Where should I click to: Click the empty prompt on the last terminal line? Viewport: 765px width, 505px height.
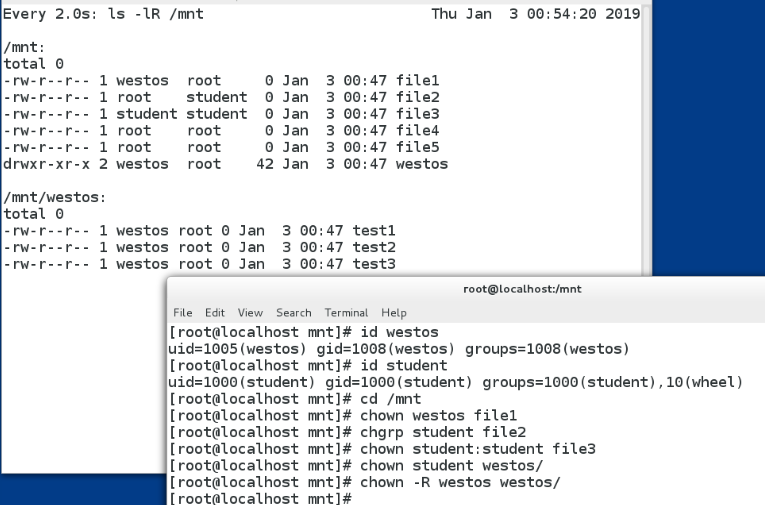point(260,499)
